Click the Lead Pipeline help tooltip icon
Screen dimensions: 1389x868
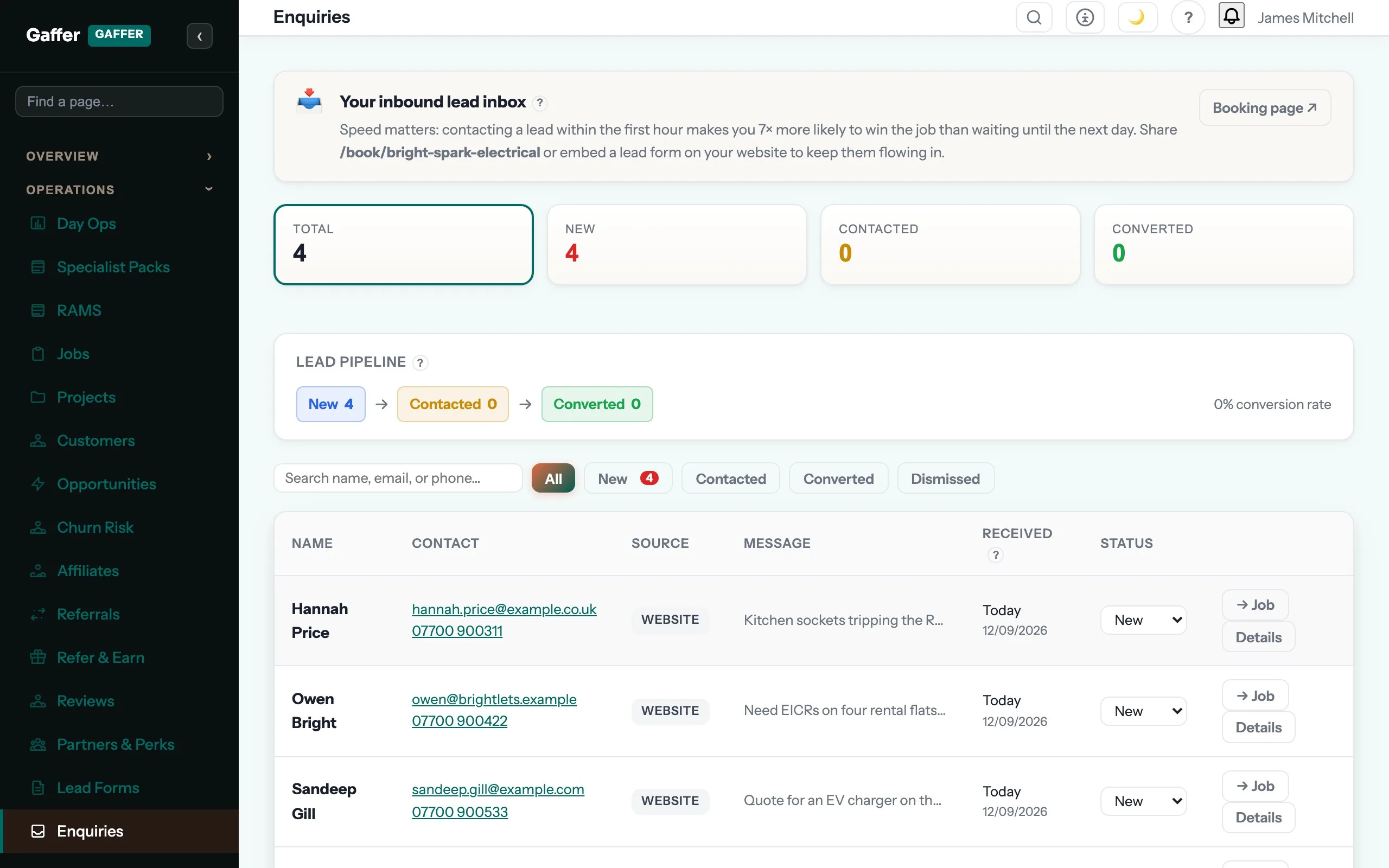point(420,363)
